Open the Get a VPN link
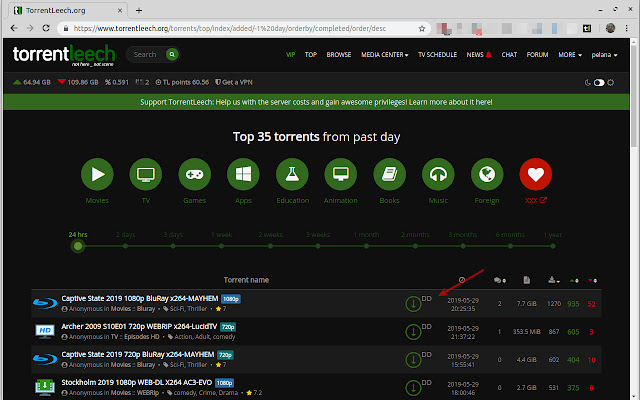 tap(234, 82)
